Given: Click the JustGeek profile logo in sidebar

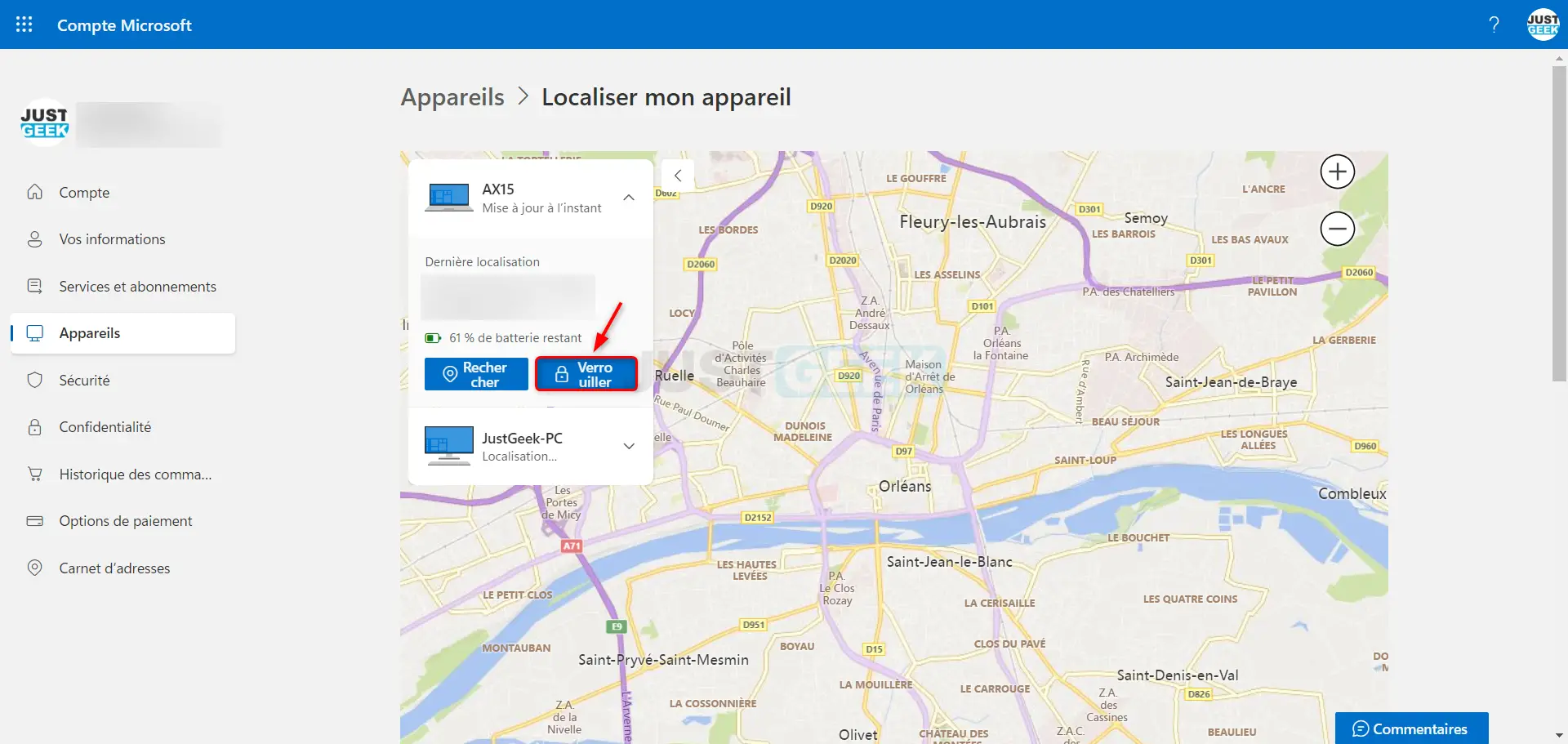Looking at the screenshot, I should (x=44, y=123).
